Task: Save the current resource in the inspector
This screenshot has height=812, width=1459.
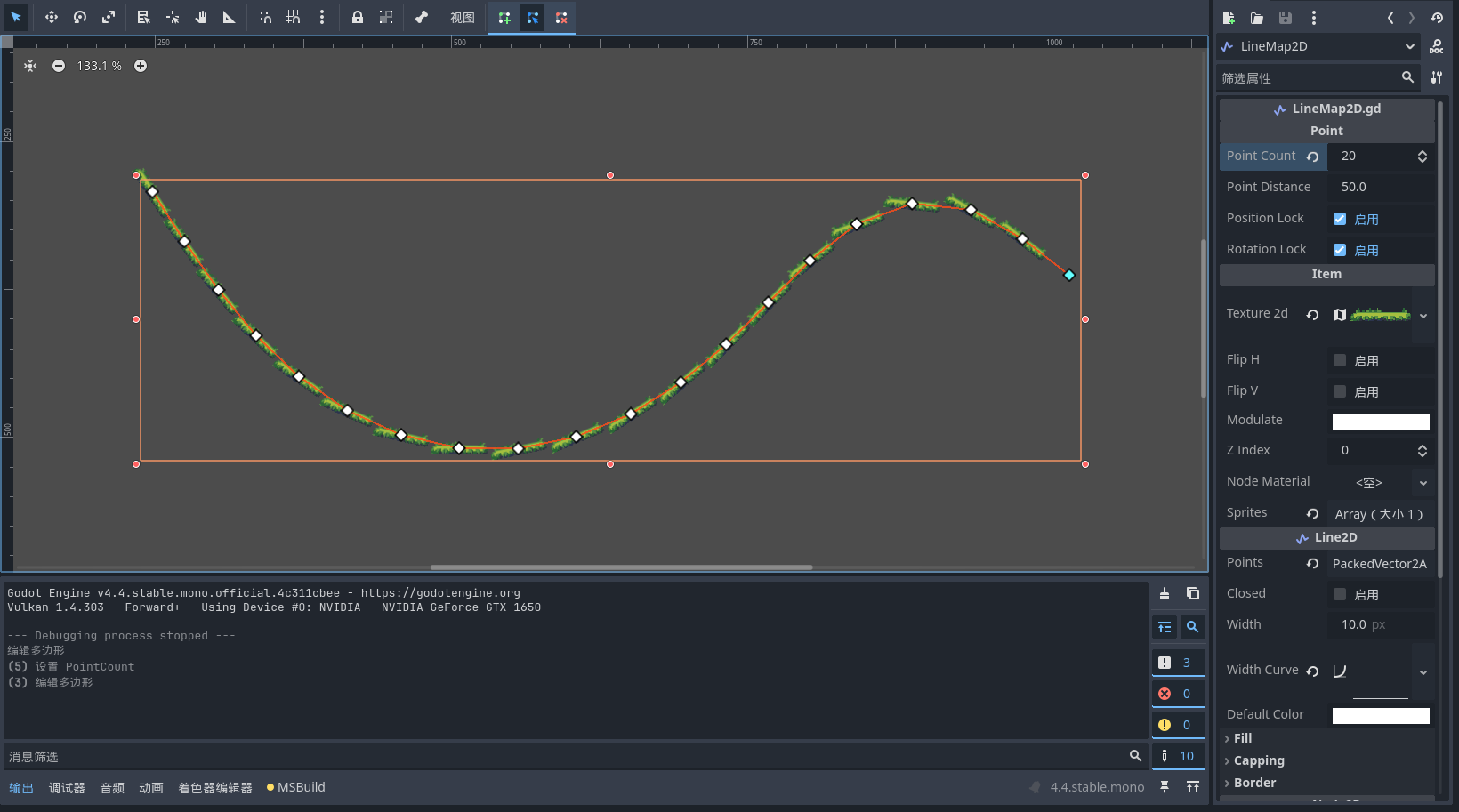Action: [x=1286, y=18]
